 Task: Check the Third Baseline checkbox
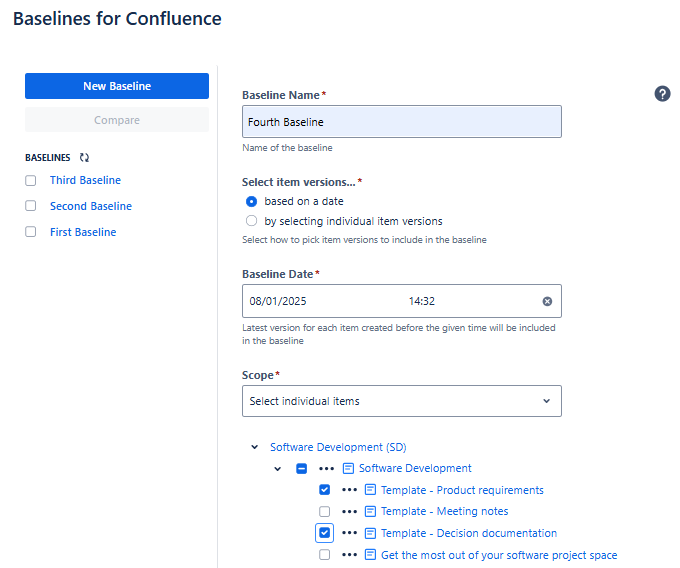pyautogui.click(x=30, y=181)
